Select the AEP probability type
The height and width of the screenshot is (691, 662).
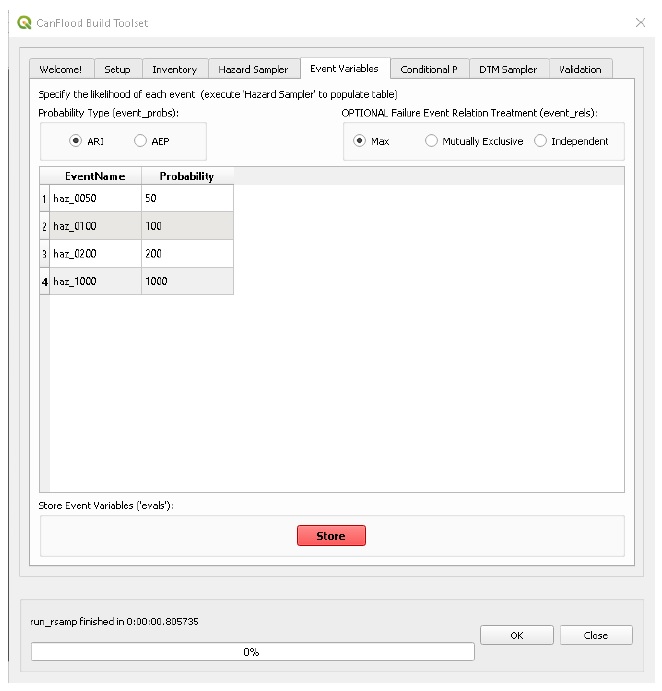pos(152,141)
